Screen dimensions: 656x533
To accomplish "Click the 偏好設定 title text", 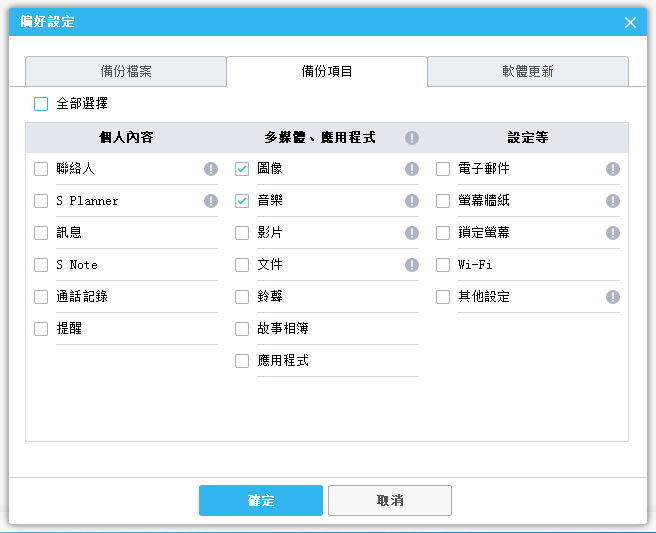I will (47, 21).
